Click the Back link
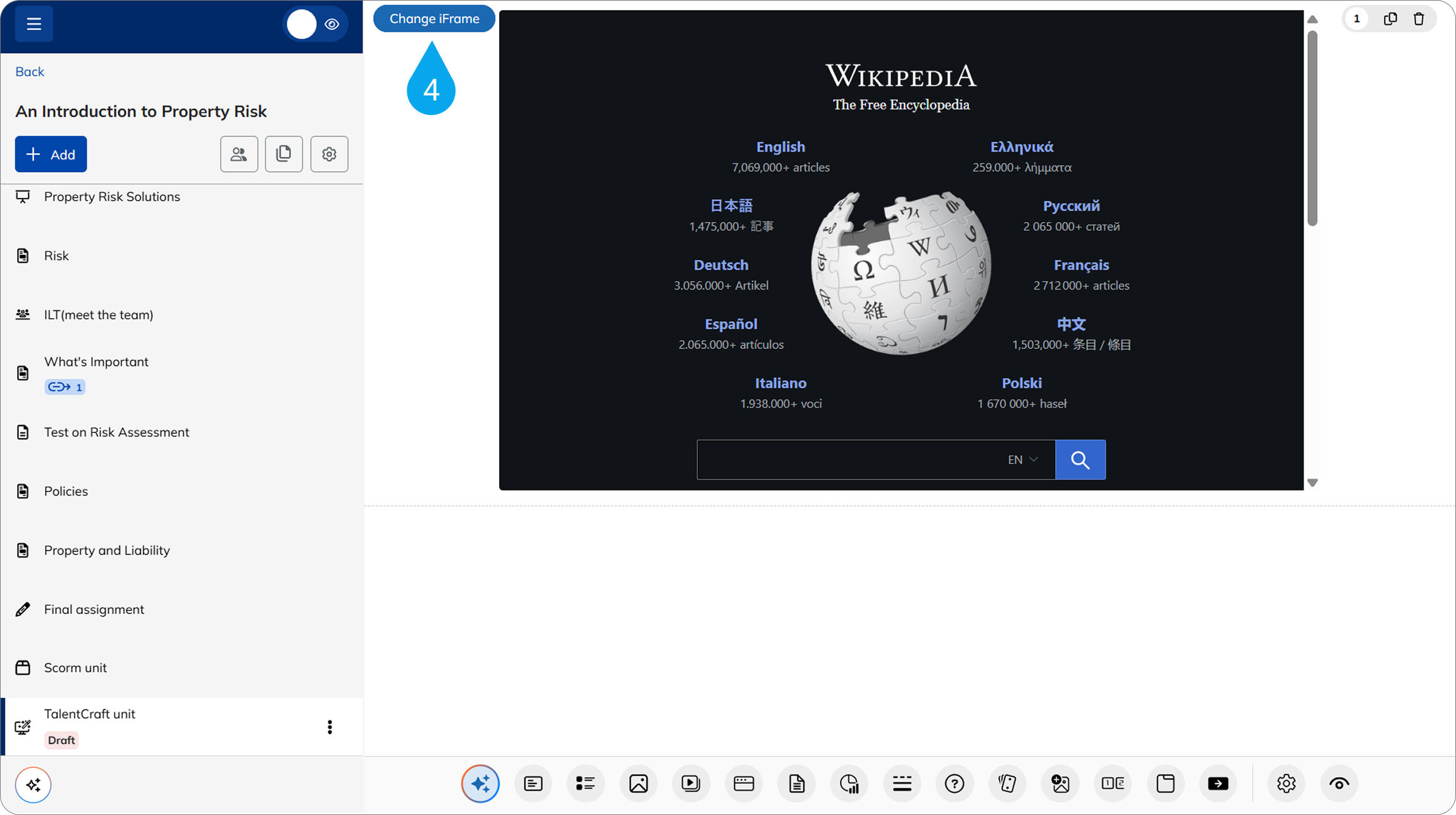Image resolution: width=1456 pixels, height=815 pixels. (30, 71)
